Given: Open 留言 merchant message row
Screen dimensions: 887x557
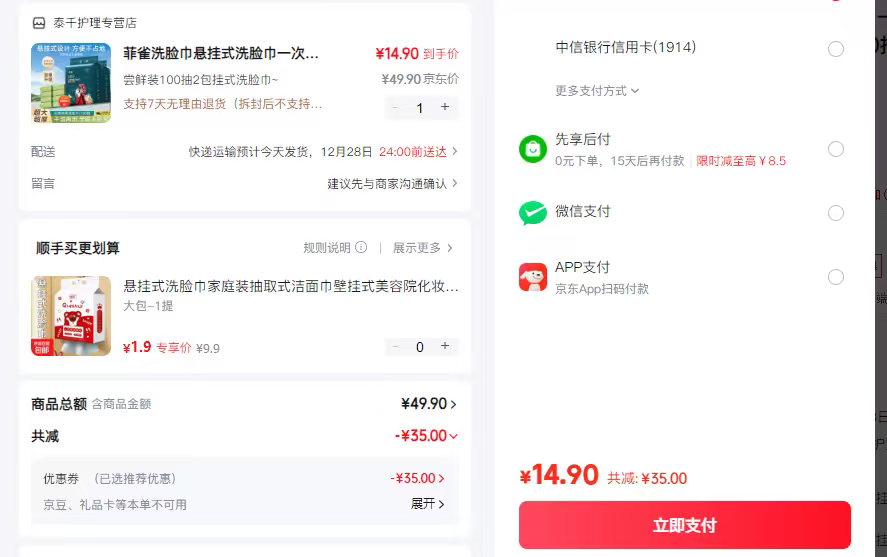Looking at the screenshot, I should 244,184.
